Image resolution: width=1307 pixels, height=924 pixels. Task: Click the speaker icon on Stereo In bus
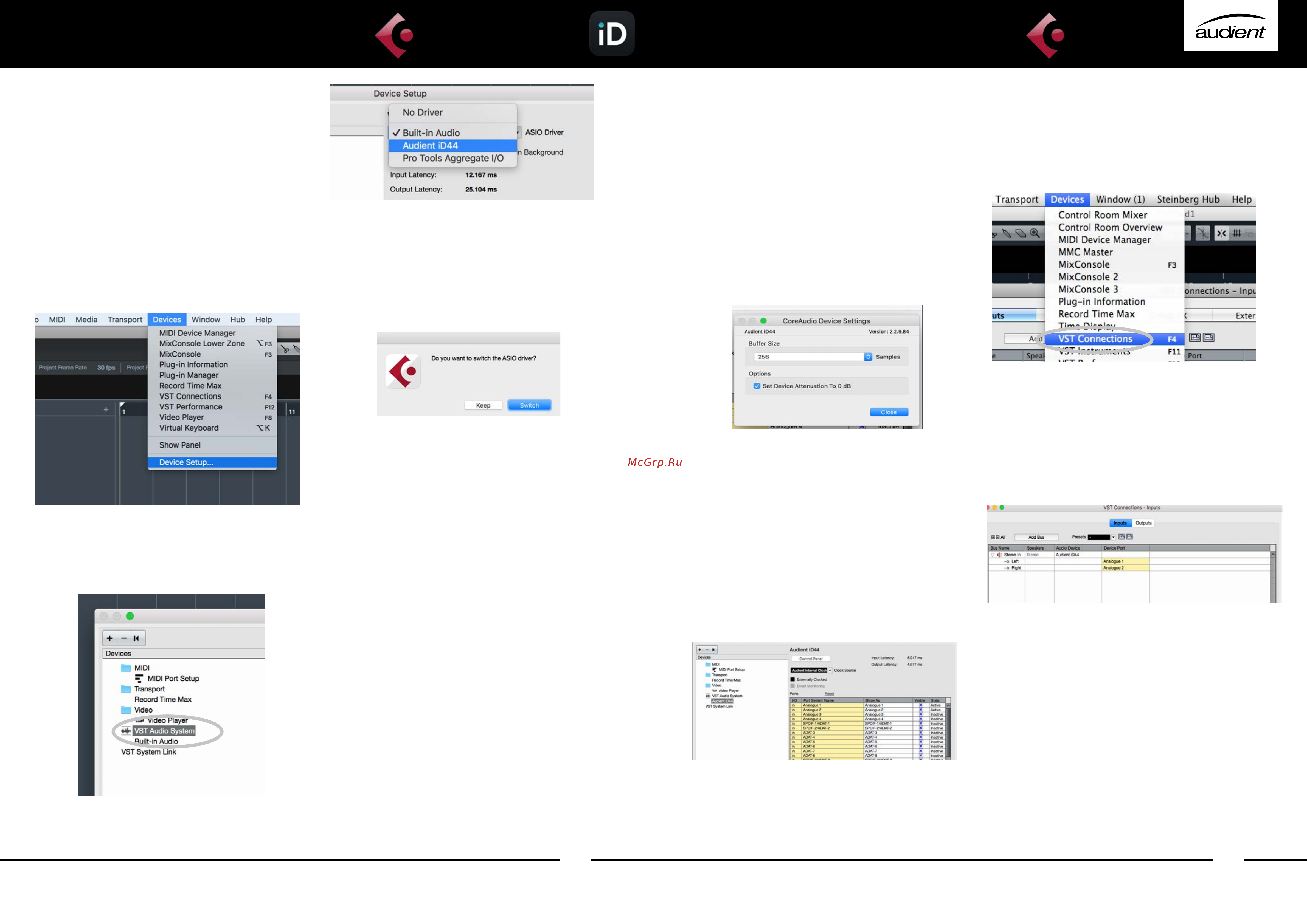999,555
